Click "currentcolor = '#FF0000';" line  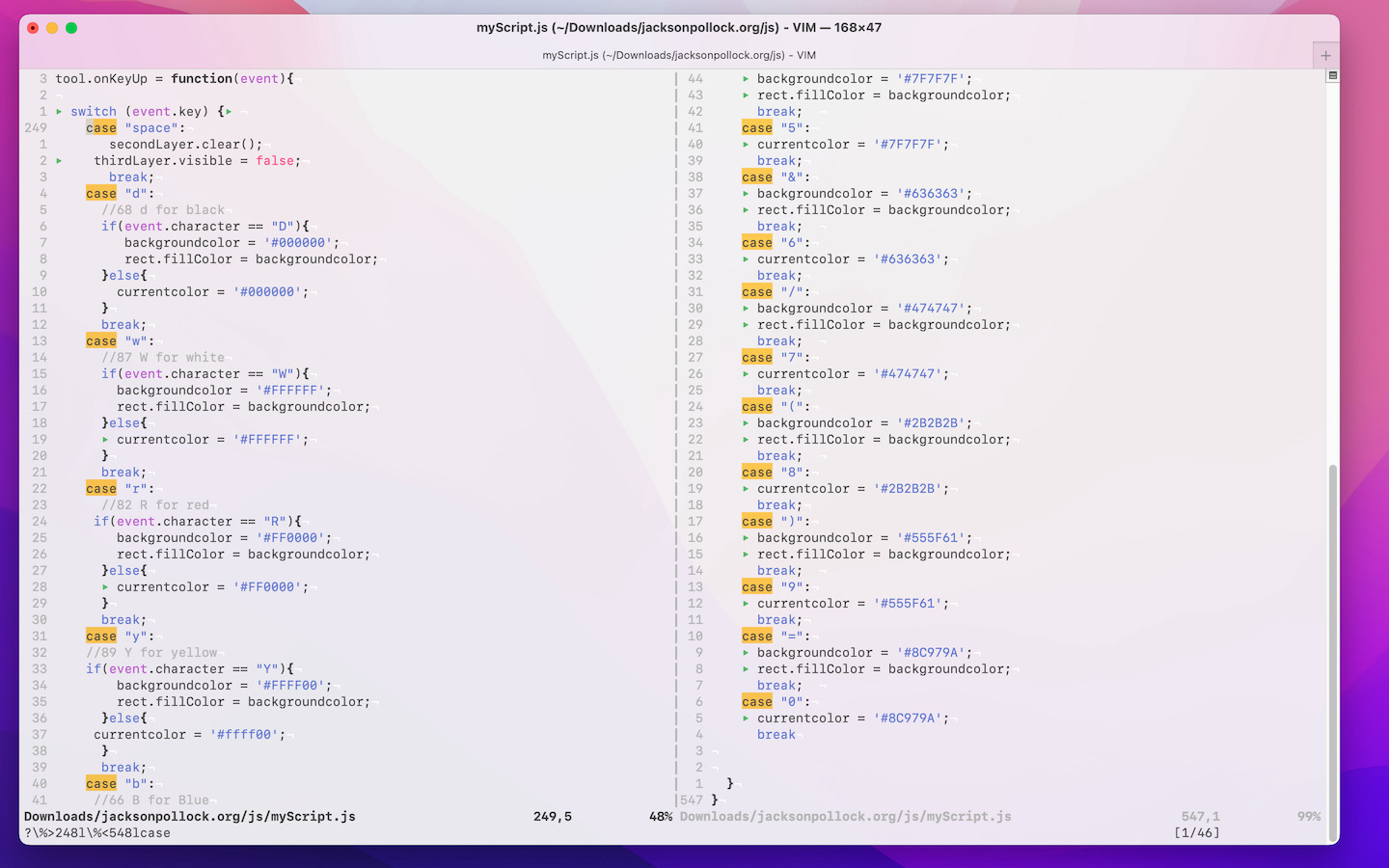tap(212, 586)
